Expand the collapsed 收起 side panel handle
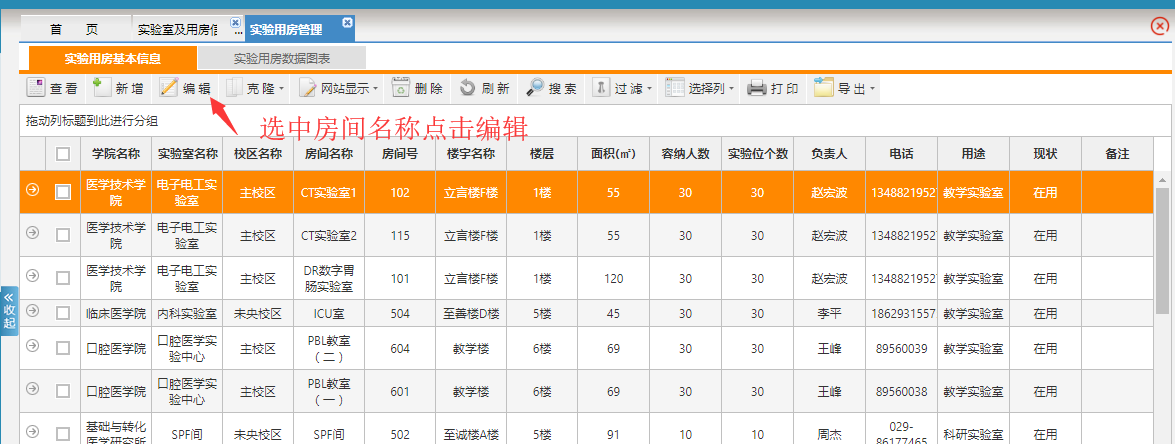Screen dimensions: 1175x444 point(9,310)
